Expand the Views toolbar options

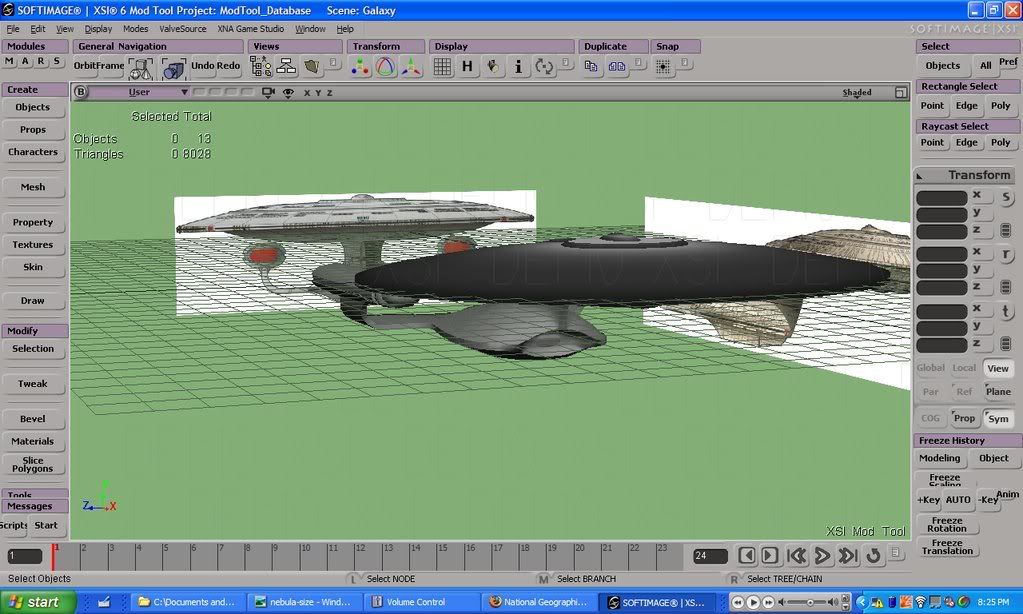[333, 63]
